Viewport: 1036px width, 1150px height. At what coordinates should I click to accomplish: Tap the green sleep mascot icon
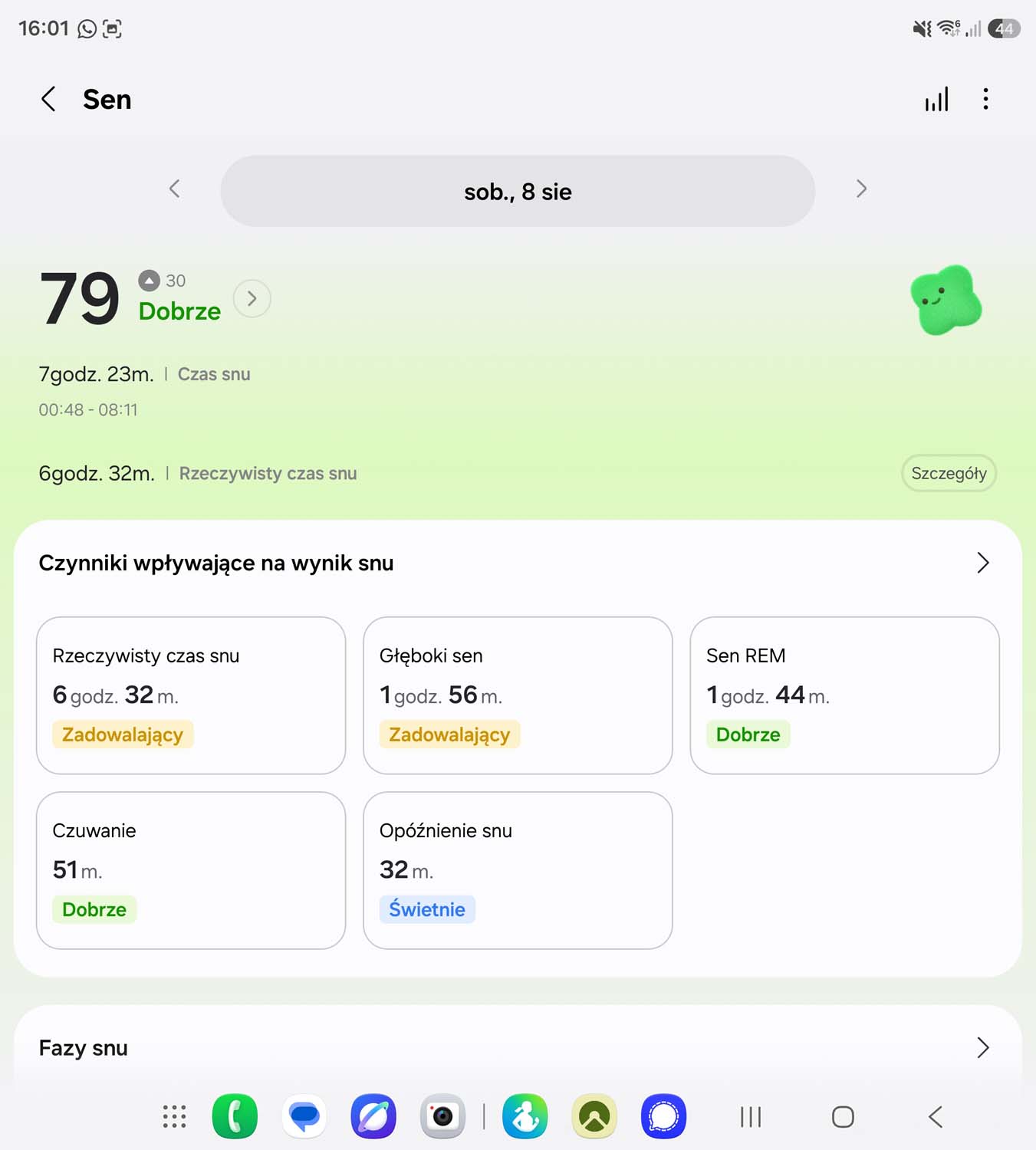coord(946,300)
